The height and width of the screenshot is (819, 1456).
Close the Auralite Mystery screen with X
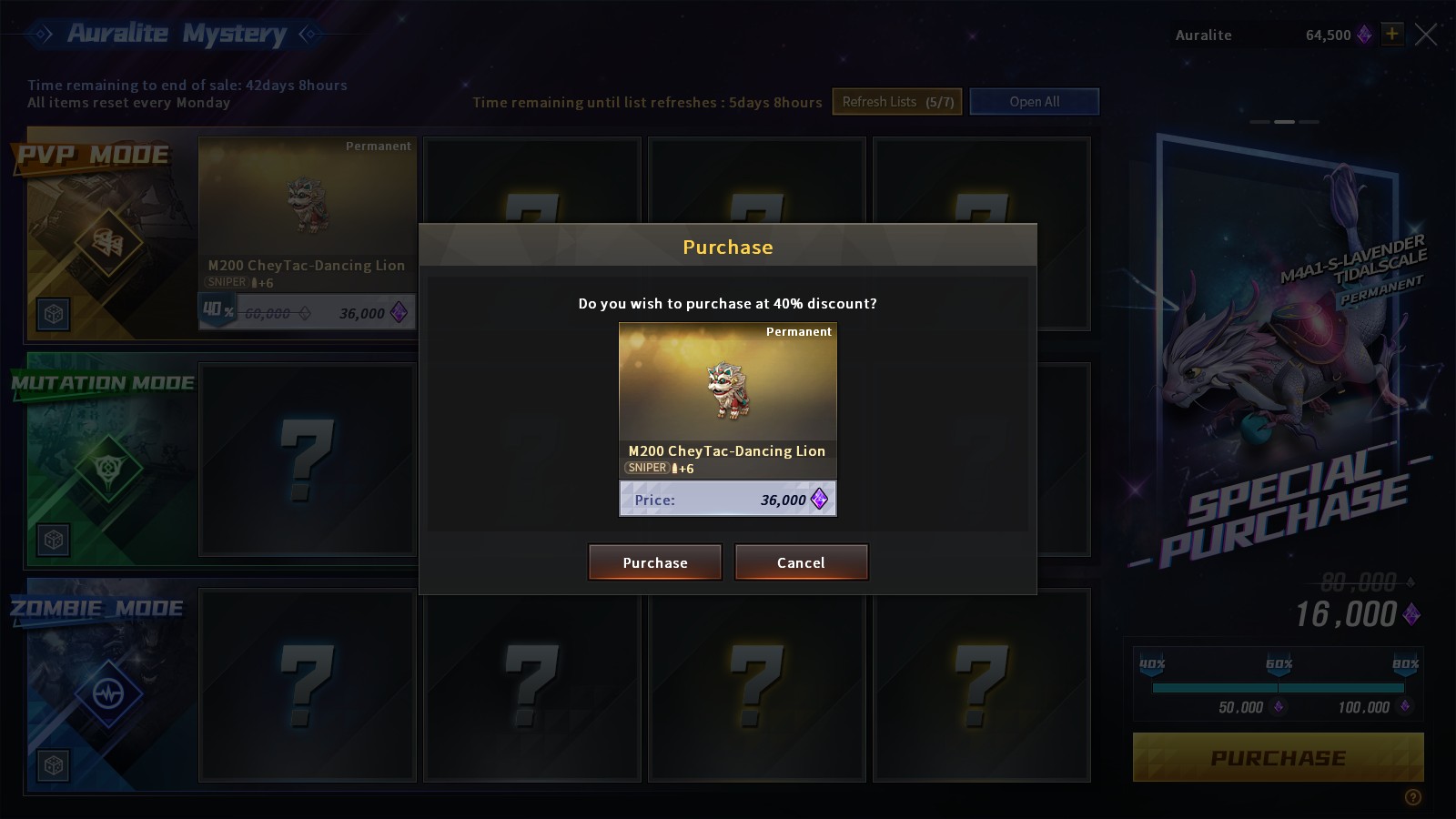[1426, 35]
